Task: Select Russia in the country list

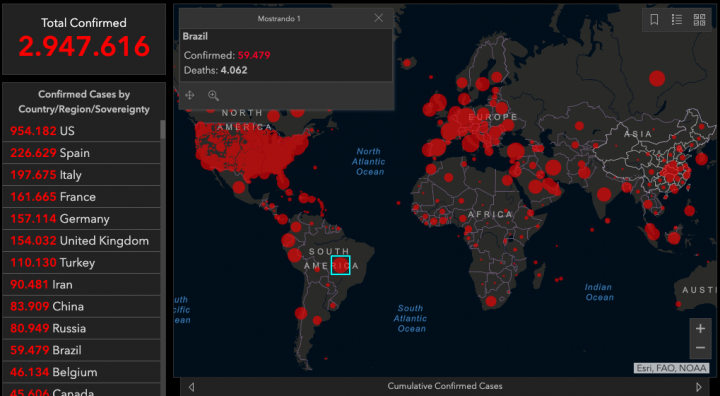Action: tap(81, 328)
